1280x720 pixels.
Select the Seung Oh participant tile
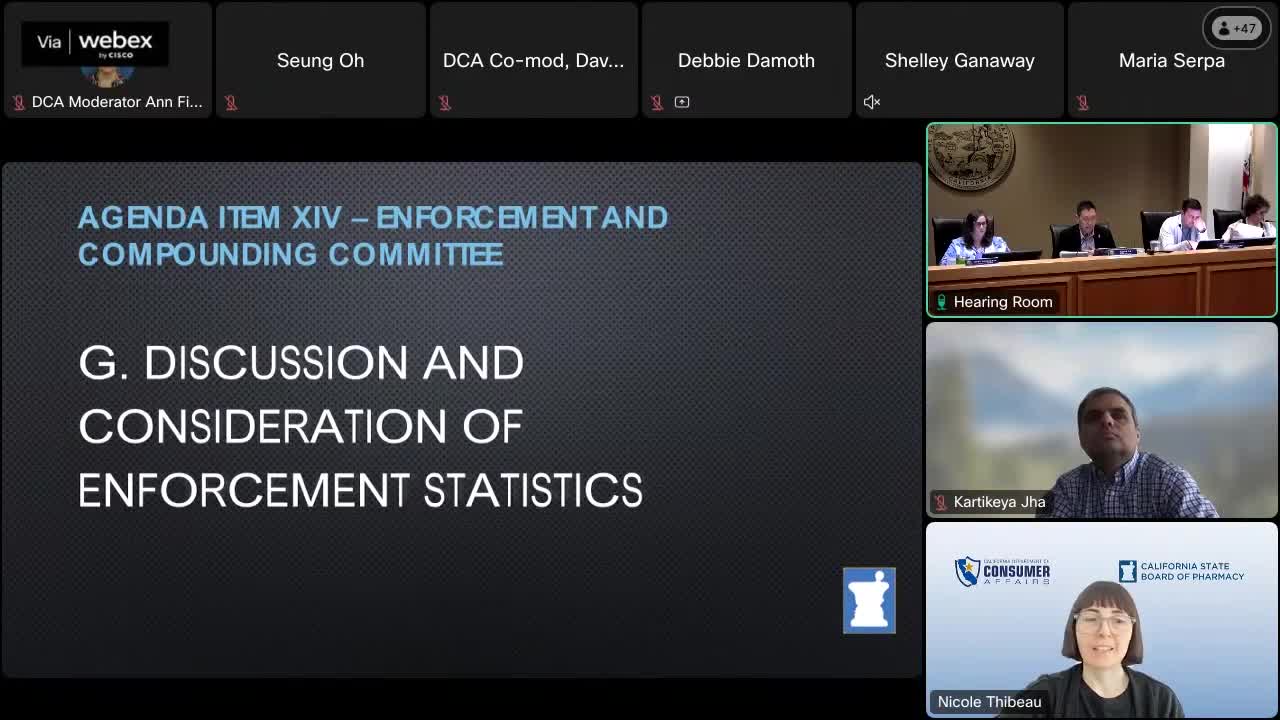320,60
